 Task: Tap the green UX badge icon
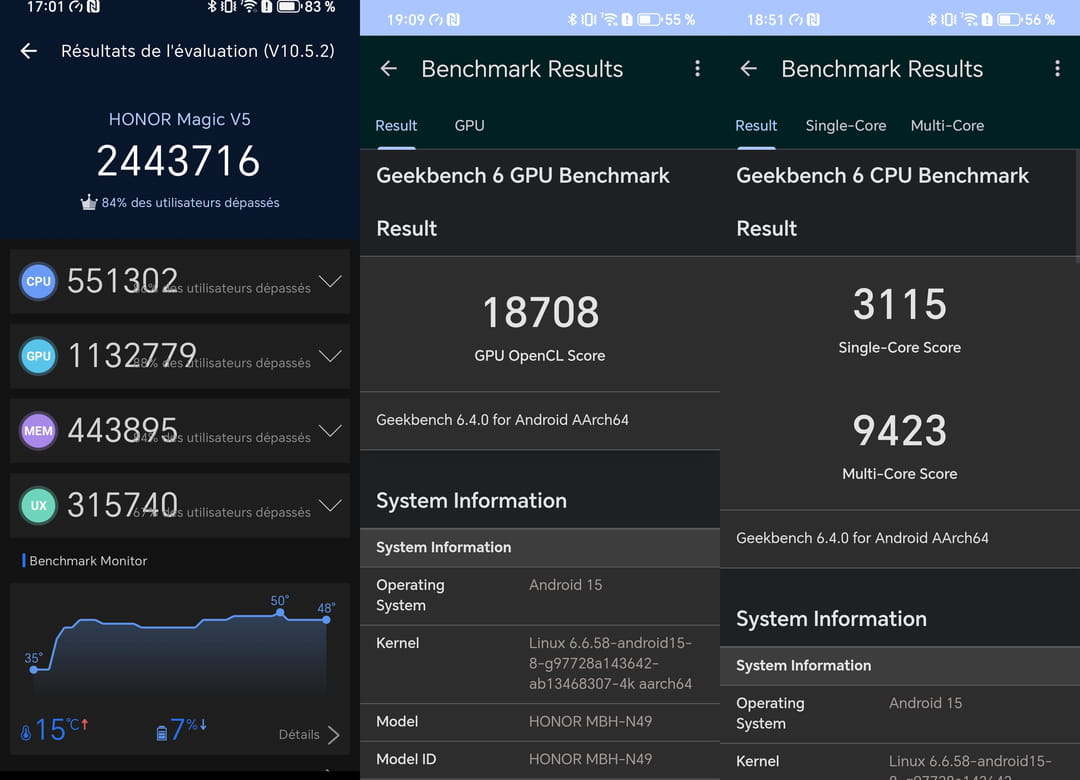[38, 506]
